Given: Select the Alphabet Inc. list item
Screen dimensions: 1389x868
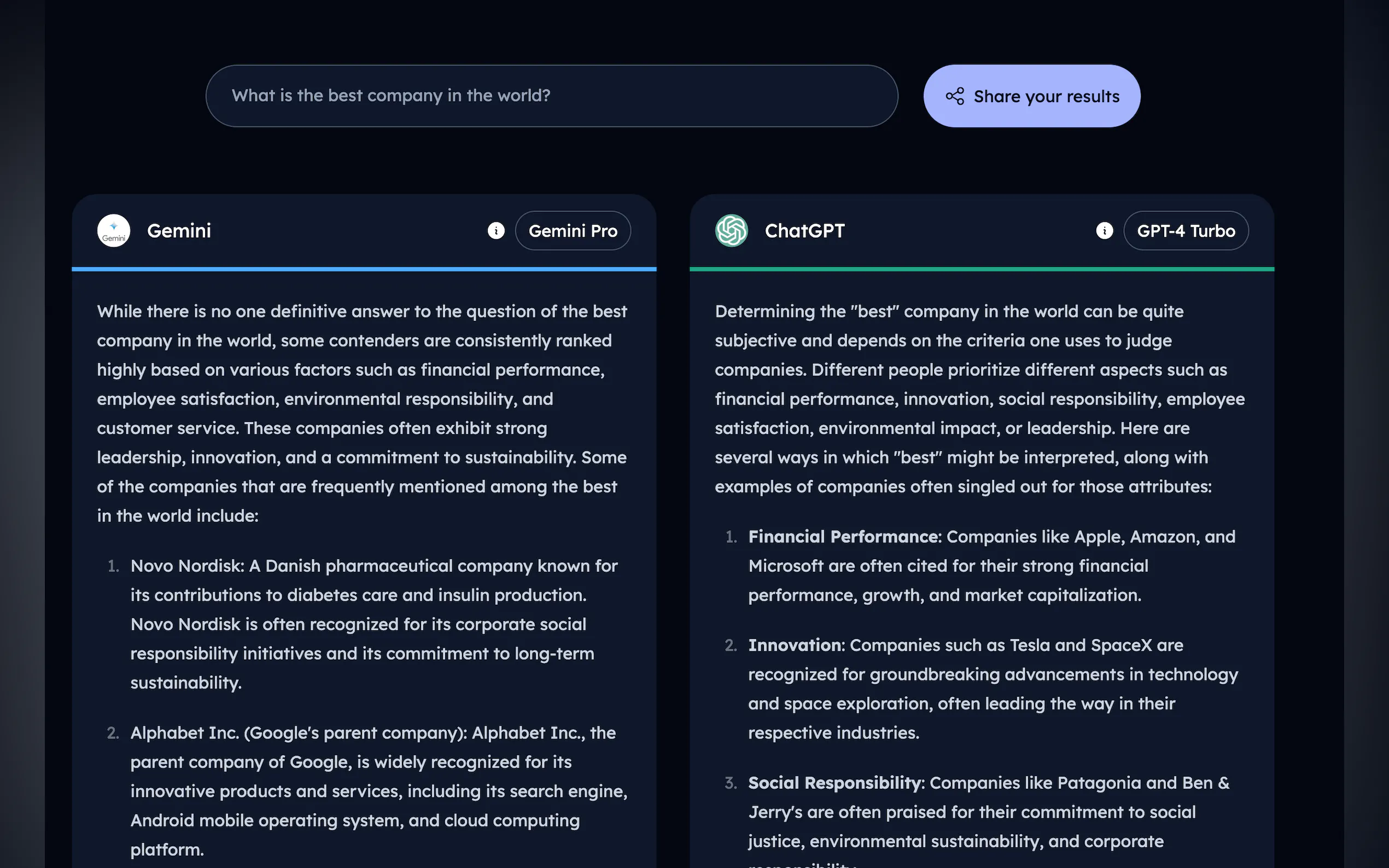Looking at the screenshot, I should coord(373,790).
